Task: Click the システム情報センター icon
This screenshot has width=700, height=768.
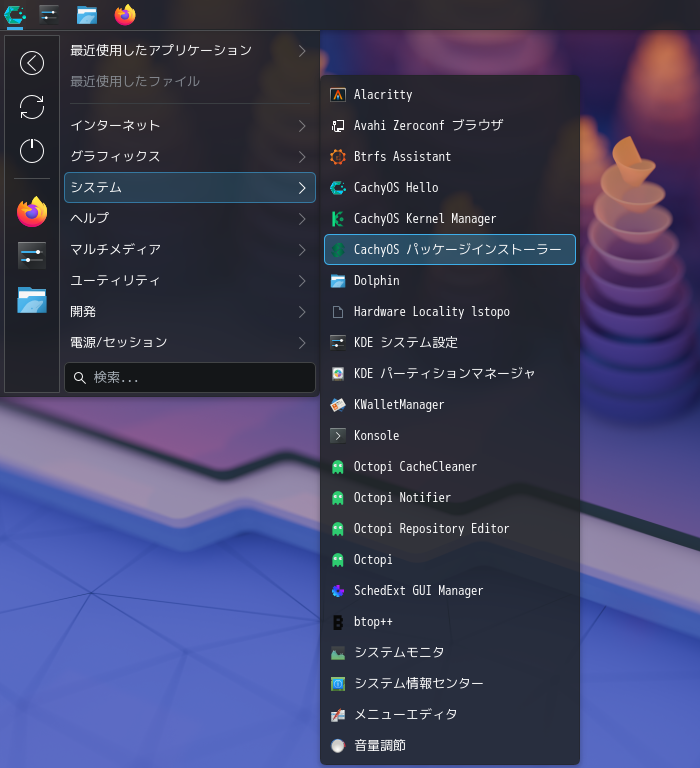Action: 338,684
